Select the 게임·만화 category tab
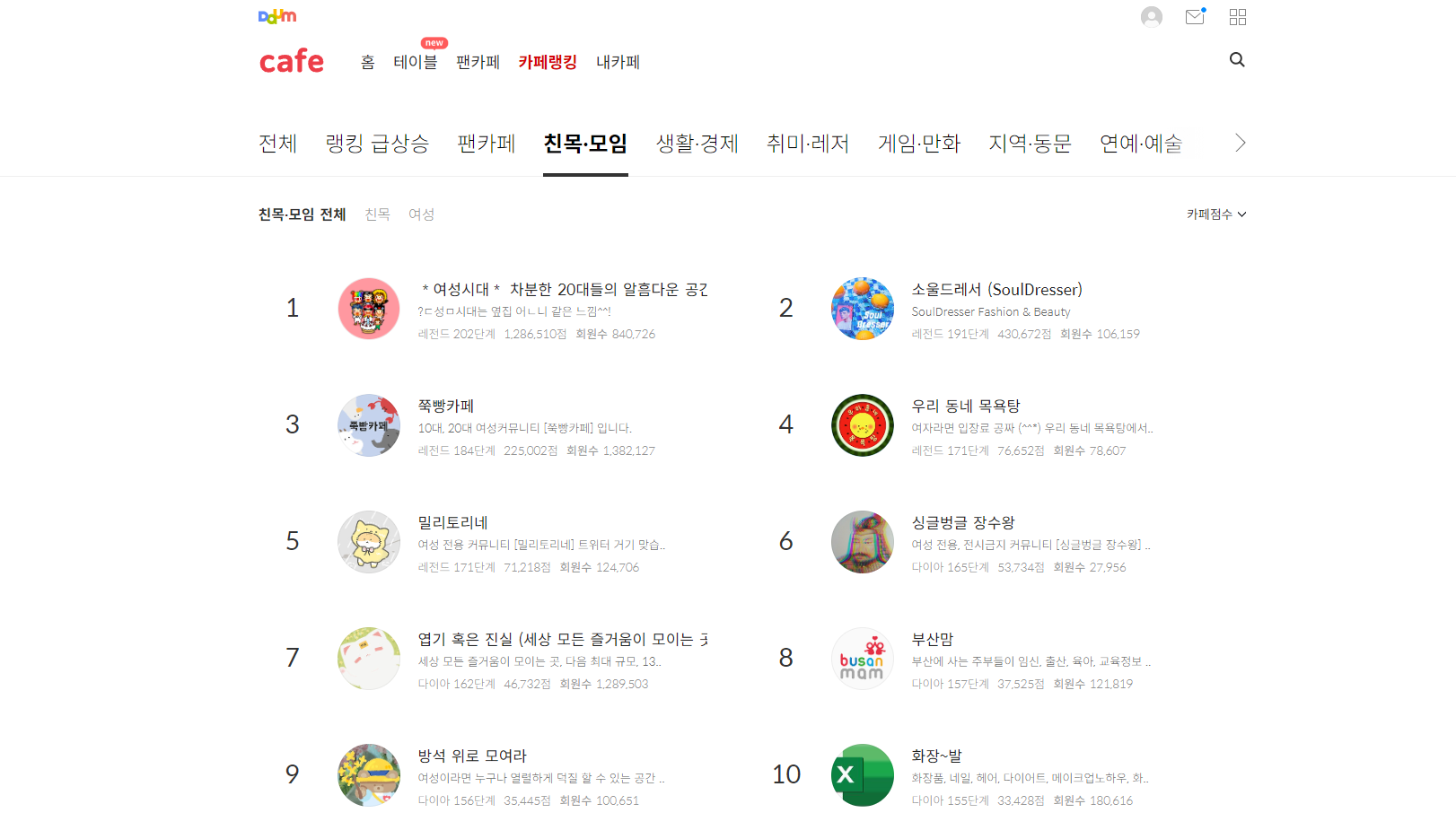 click(x=919, y=144)
